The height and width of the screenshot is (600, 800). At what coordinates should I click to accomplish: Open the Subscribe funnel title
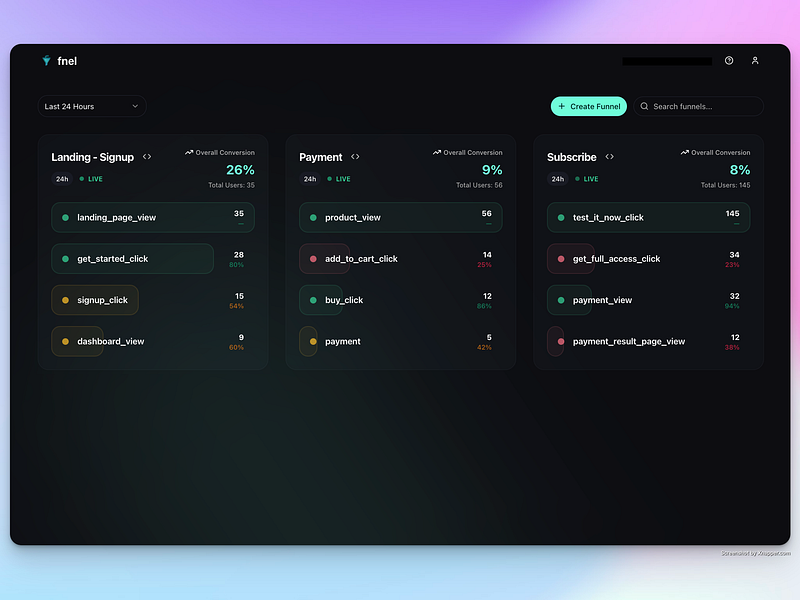[571, 157]
